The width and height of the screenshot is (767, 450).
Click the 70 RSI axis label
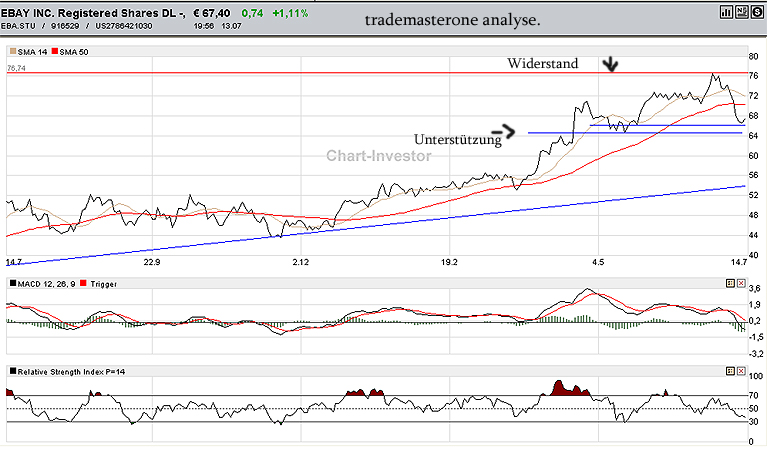[x=754, y=396]
